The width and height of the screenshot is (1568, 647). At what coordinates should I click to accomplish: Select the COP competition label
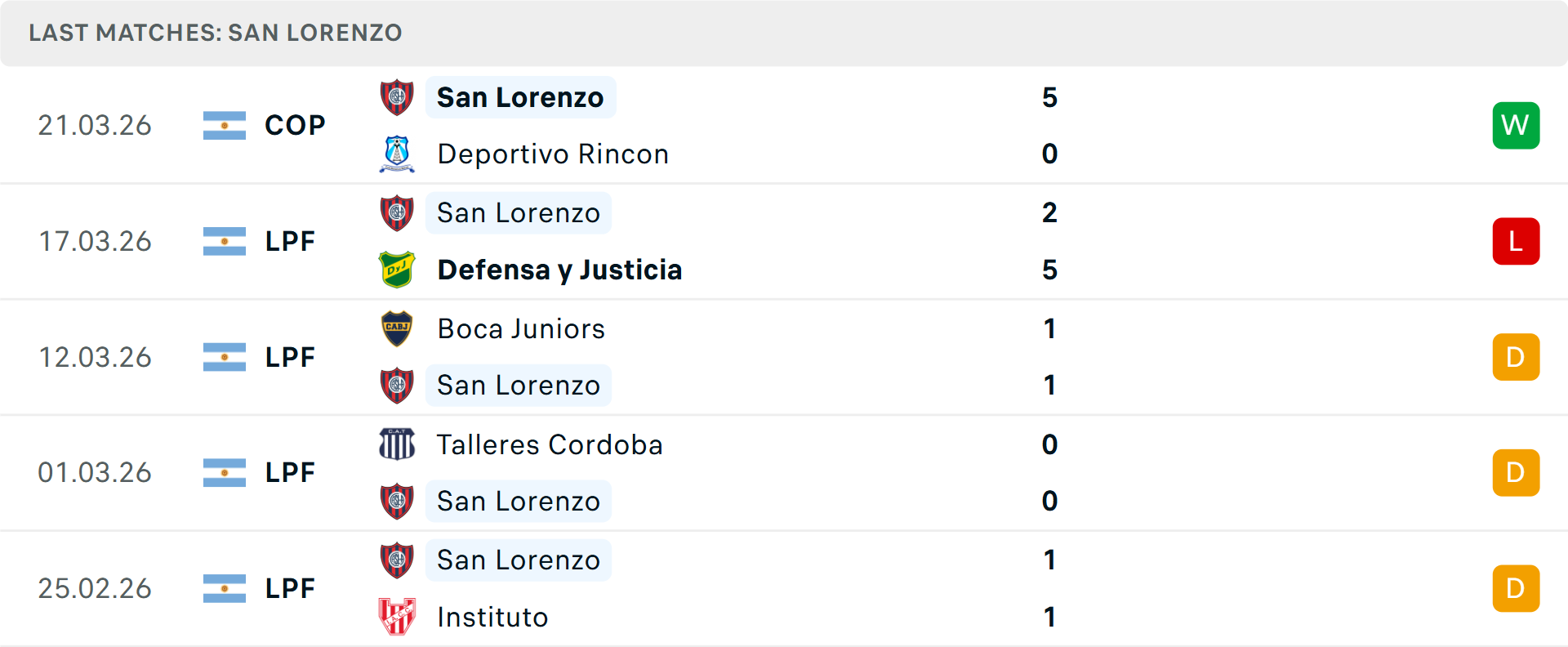pos(295,125)
